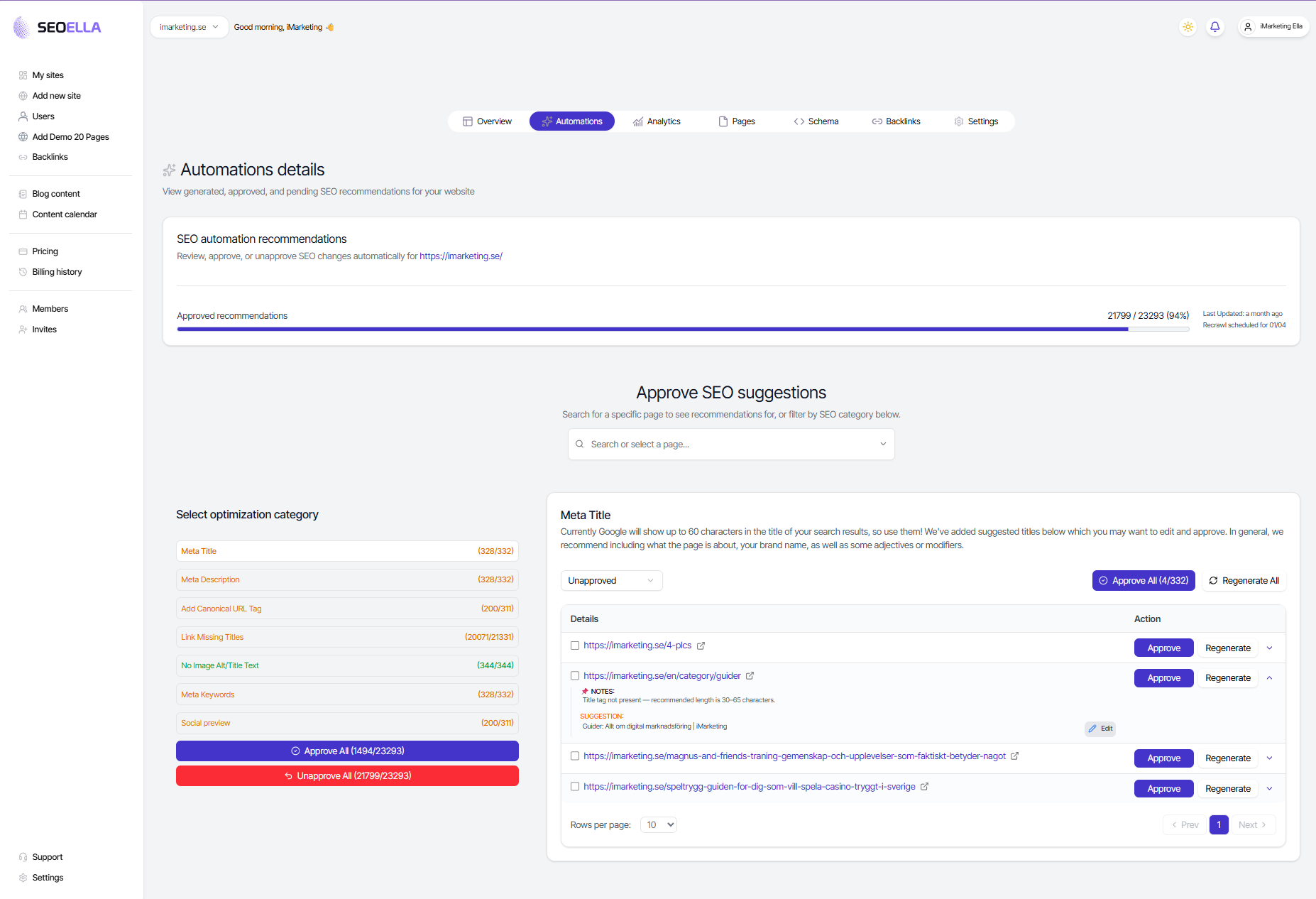Open external link for the 4-plcs page

[x=701, y=645]
